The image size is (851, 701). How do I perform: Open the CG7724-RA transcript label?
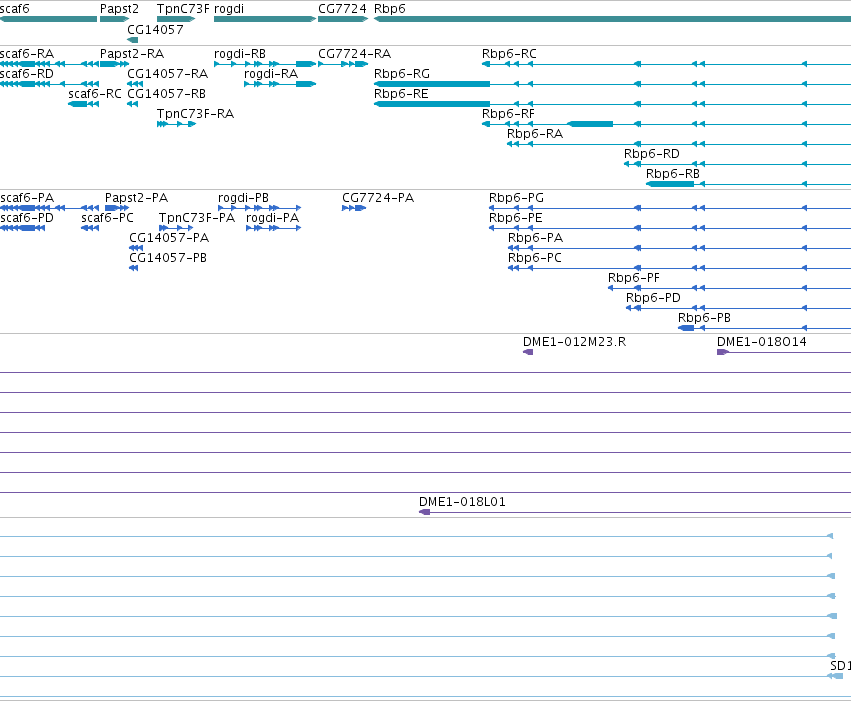pyautogui.click(x=354, y=54)
